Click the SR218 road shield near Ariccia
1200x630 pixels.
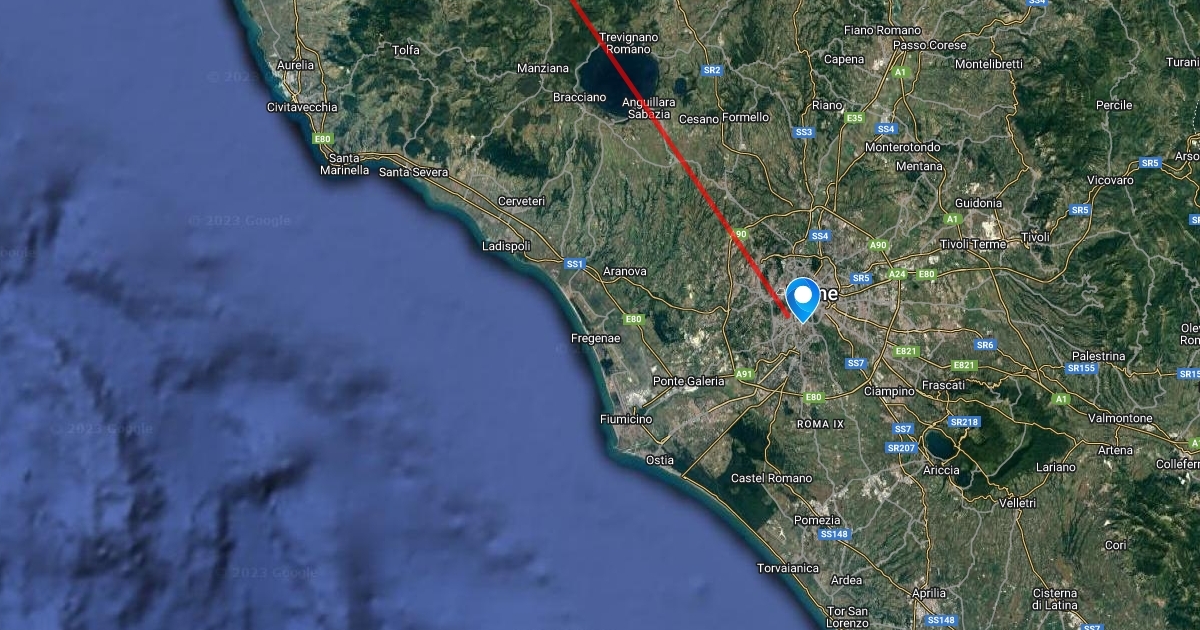pyautogui.click(x=964, y=422)
